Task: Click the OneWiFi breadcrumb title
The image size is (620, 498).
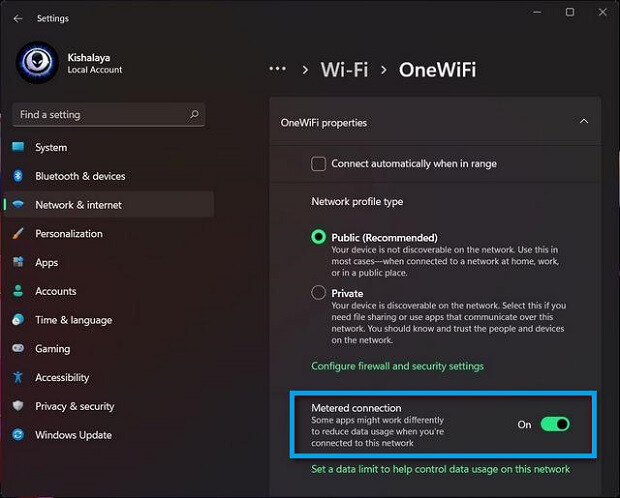Action: (437, 70)
